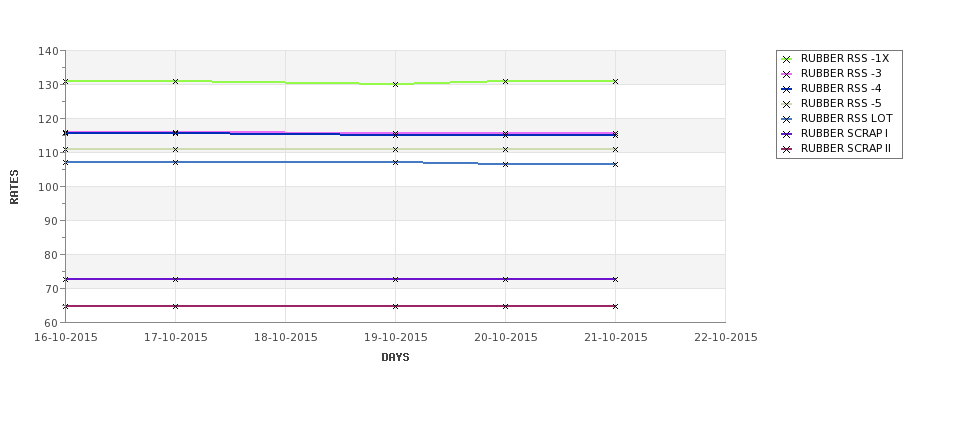Click the RUBBER RSS -5 legend marker
The image size is (975, 429).
tap(787, 104)
